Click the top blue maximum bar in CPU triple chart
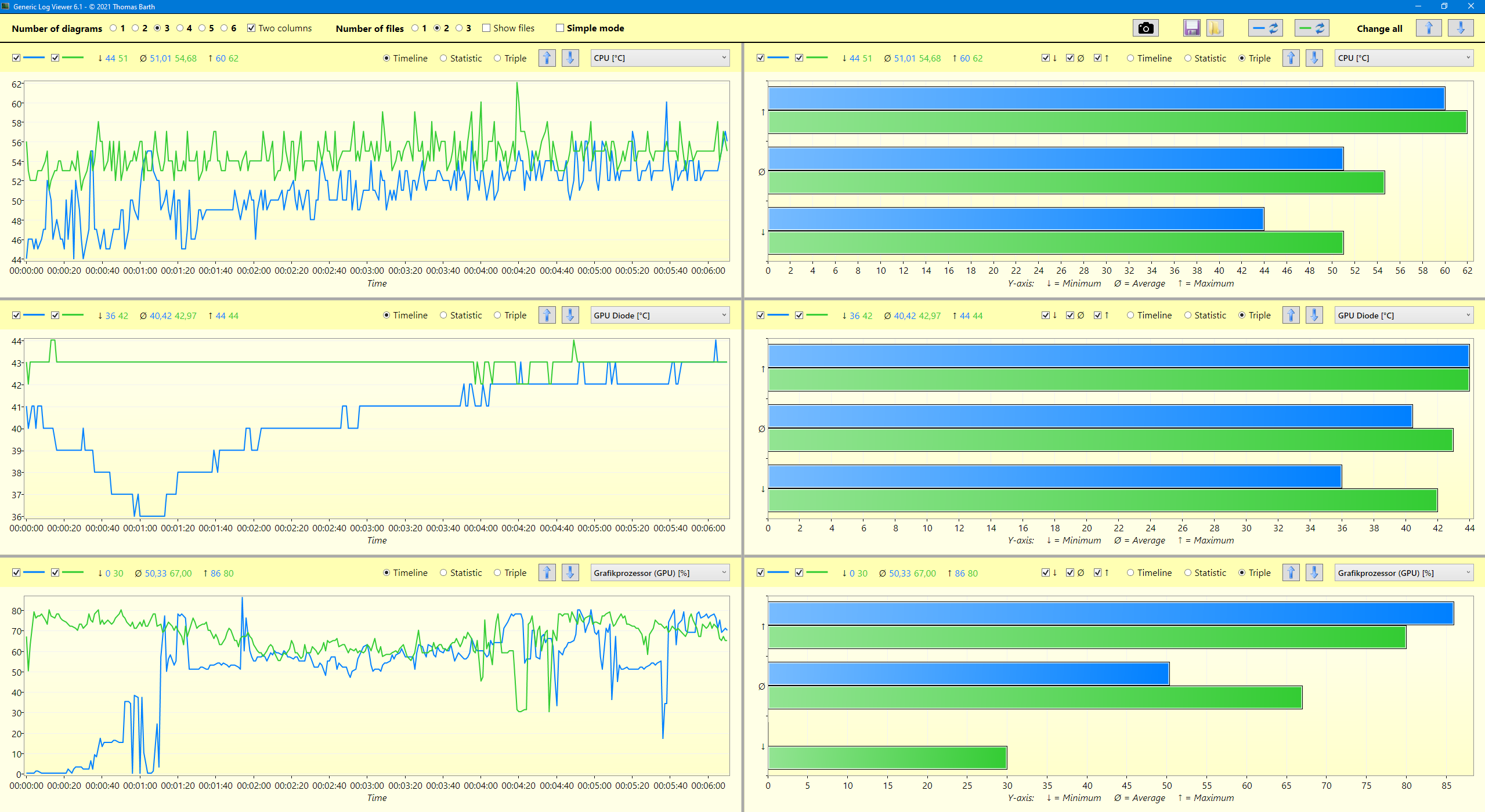This screenshot has height=812, width=1485. pos(1105,98)
